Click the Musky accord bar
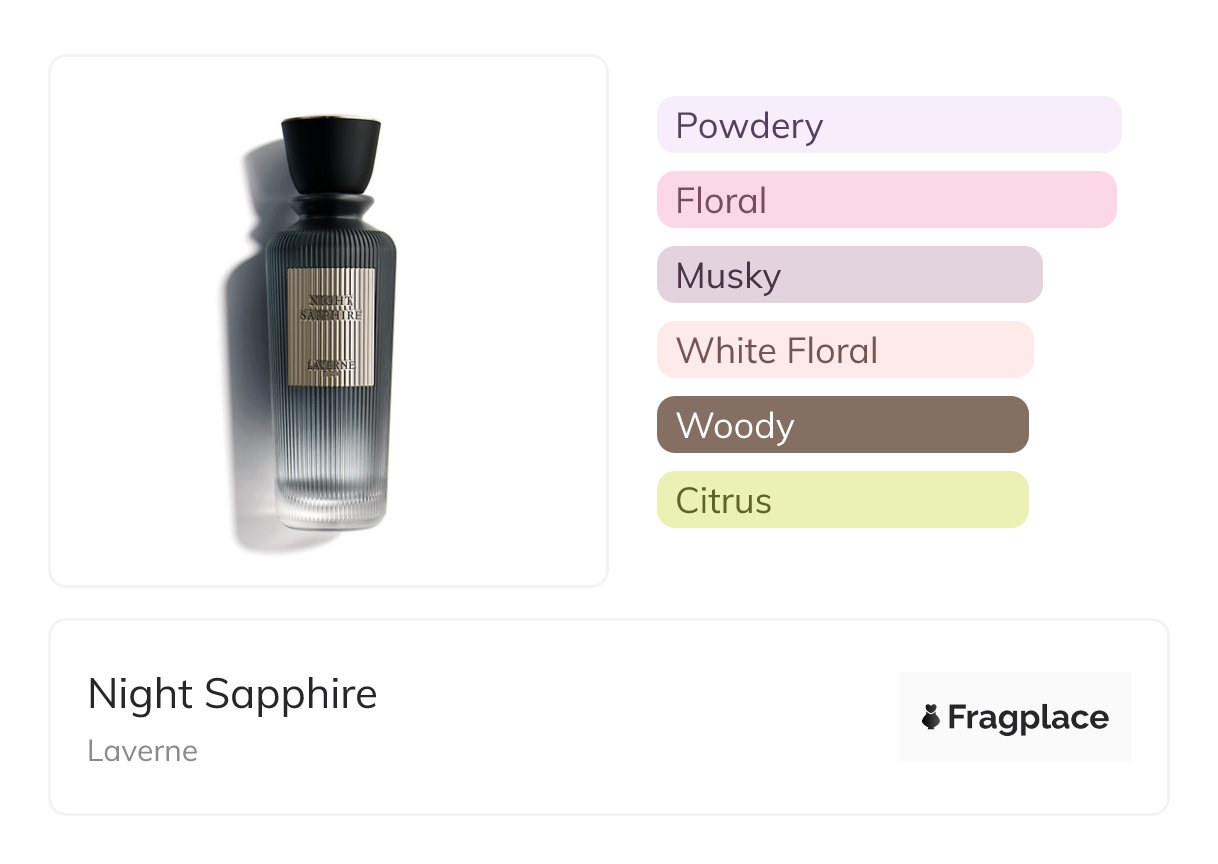The image size is (1218, 864). coord(849,275)
